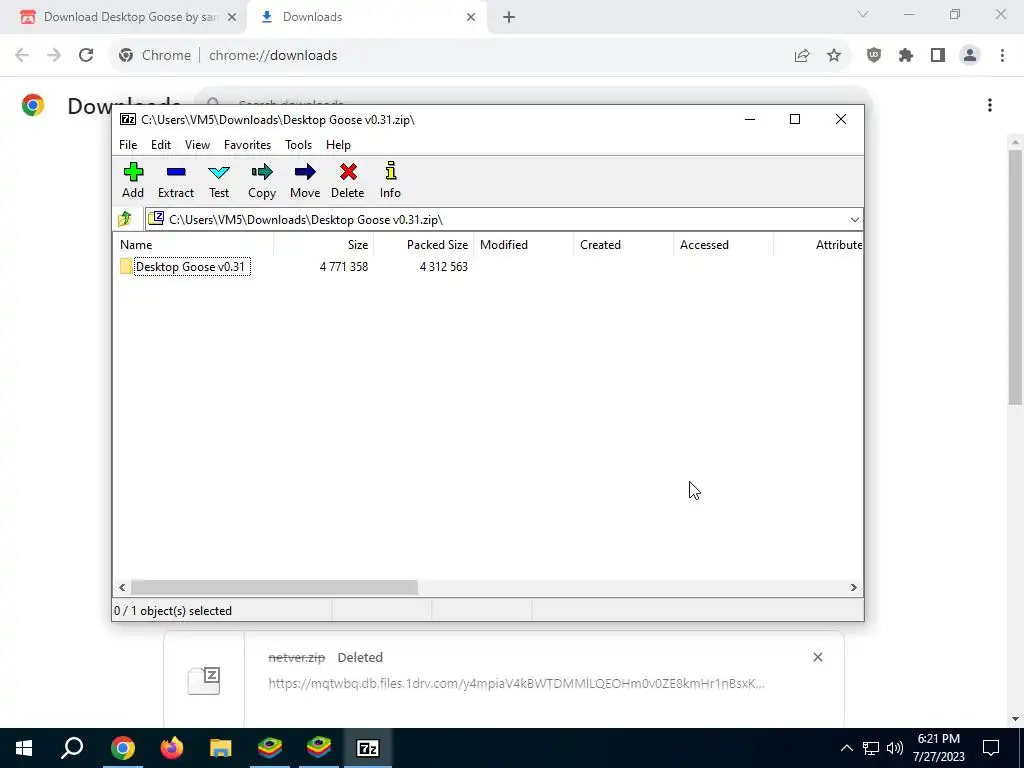Image resolution: width=1024 pixels, height=768 pixels.
Task: Click the Chrome back arrow
Action: [22, 56]
